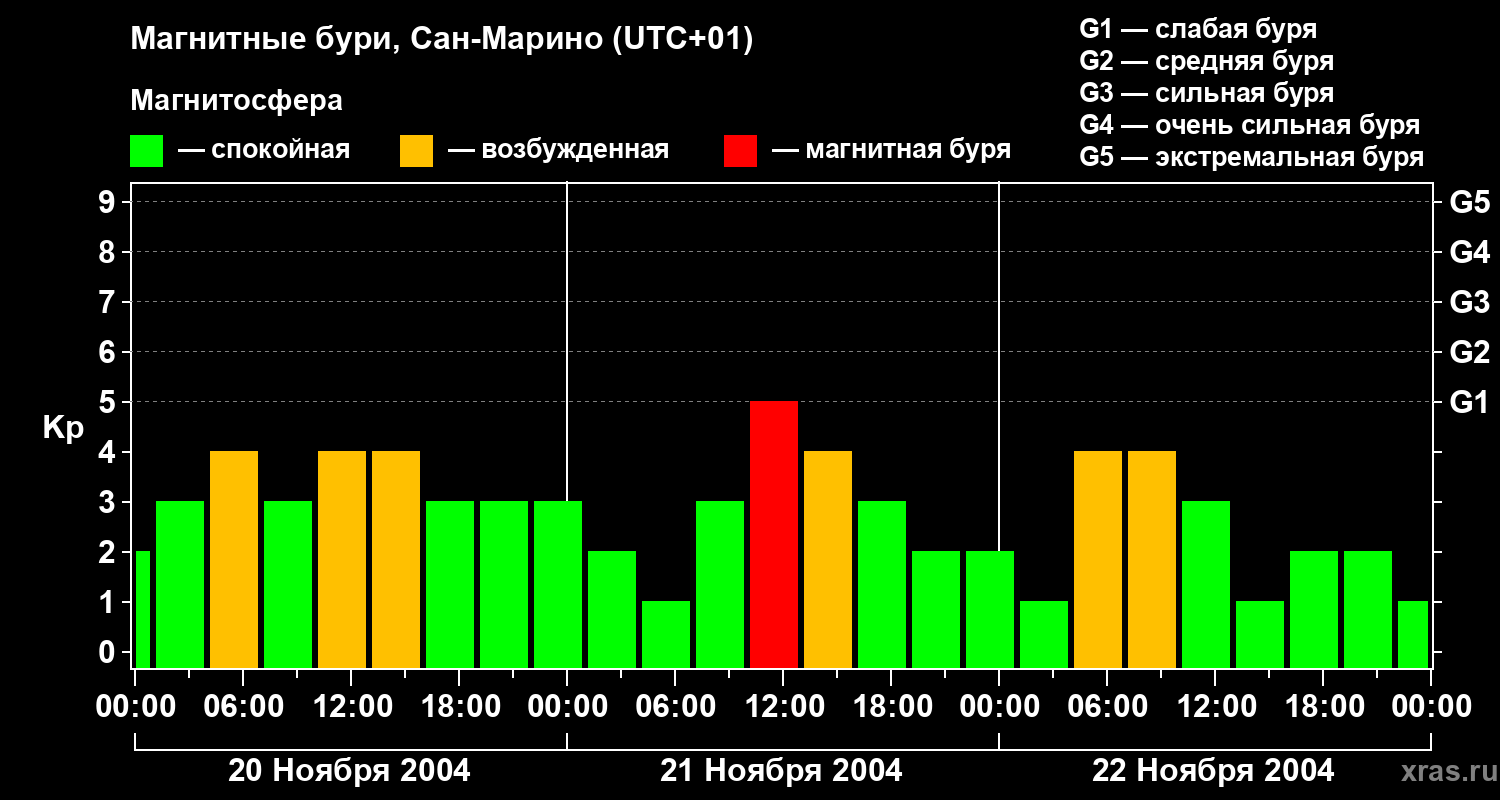Select the first orange bar on 20 Ноября
The width and height of the screenshot is (1500, 800).
coord(234,559)
